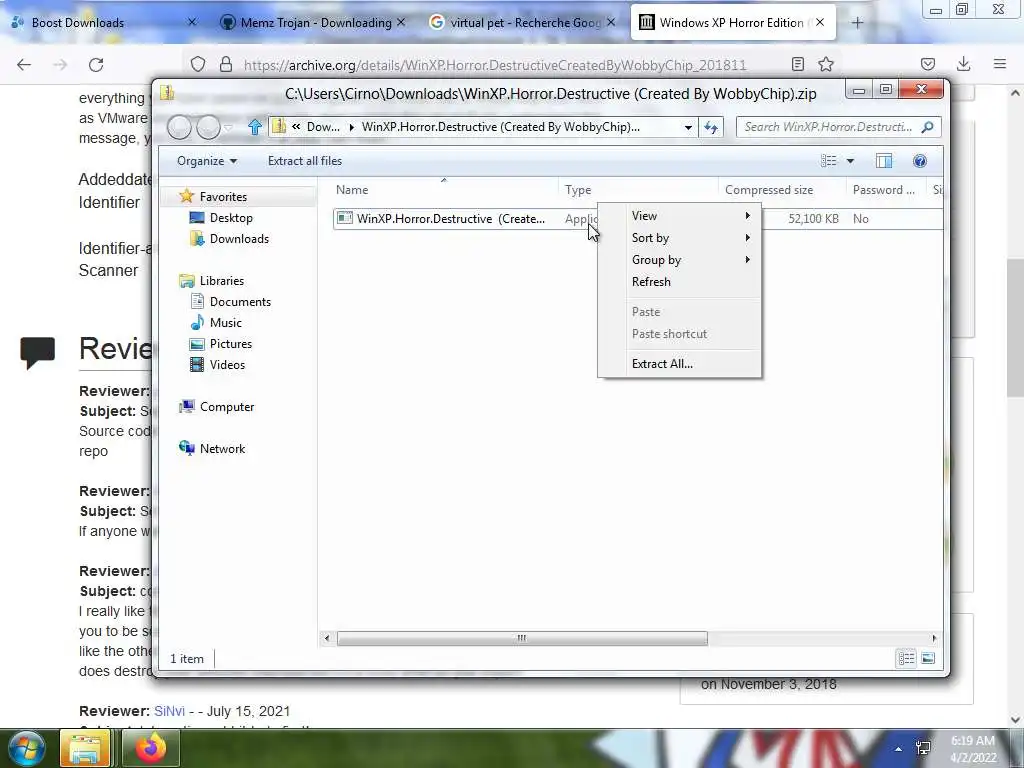Click the search magnifier icon in Explorer
Screen dimensions: 1024x768
[x=927, y=127]
